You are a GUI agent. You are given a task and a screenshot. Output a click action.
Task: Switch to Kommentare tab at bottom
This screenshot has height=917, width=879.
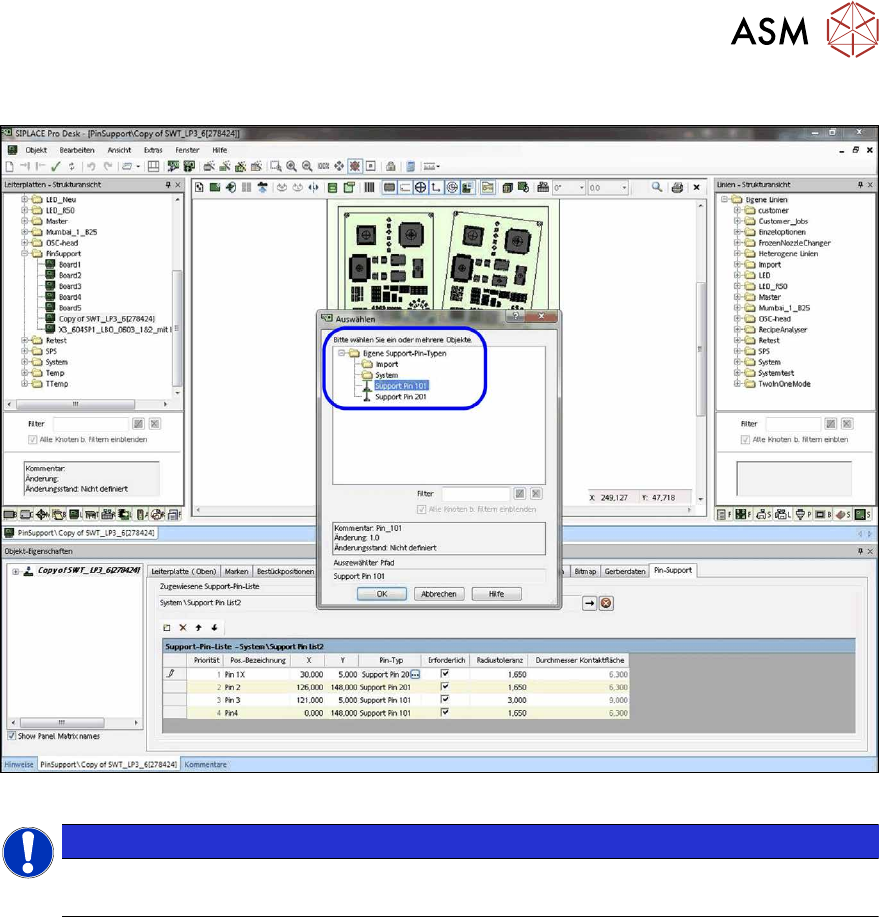point(205,764)
